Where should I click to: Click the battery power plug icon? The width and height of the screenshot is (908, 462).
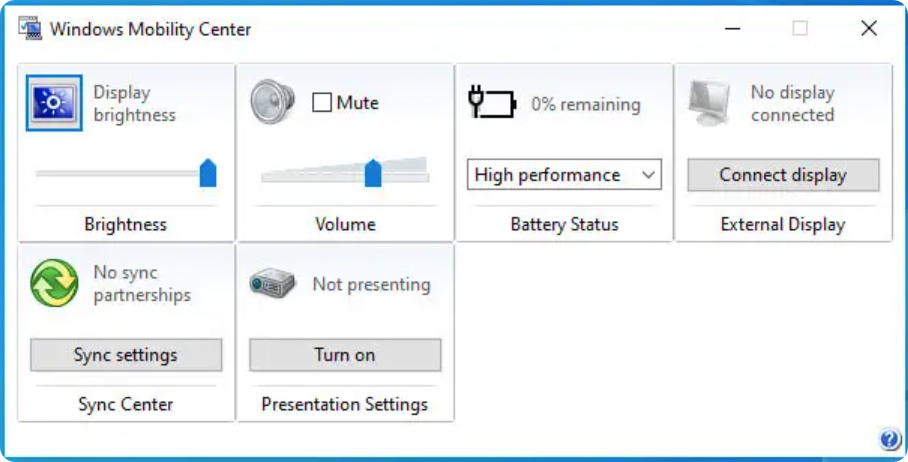[x=492, y=102]
